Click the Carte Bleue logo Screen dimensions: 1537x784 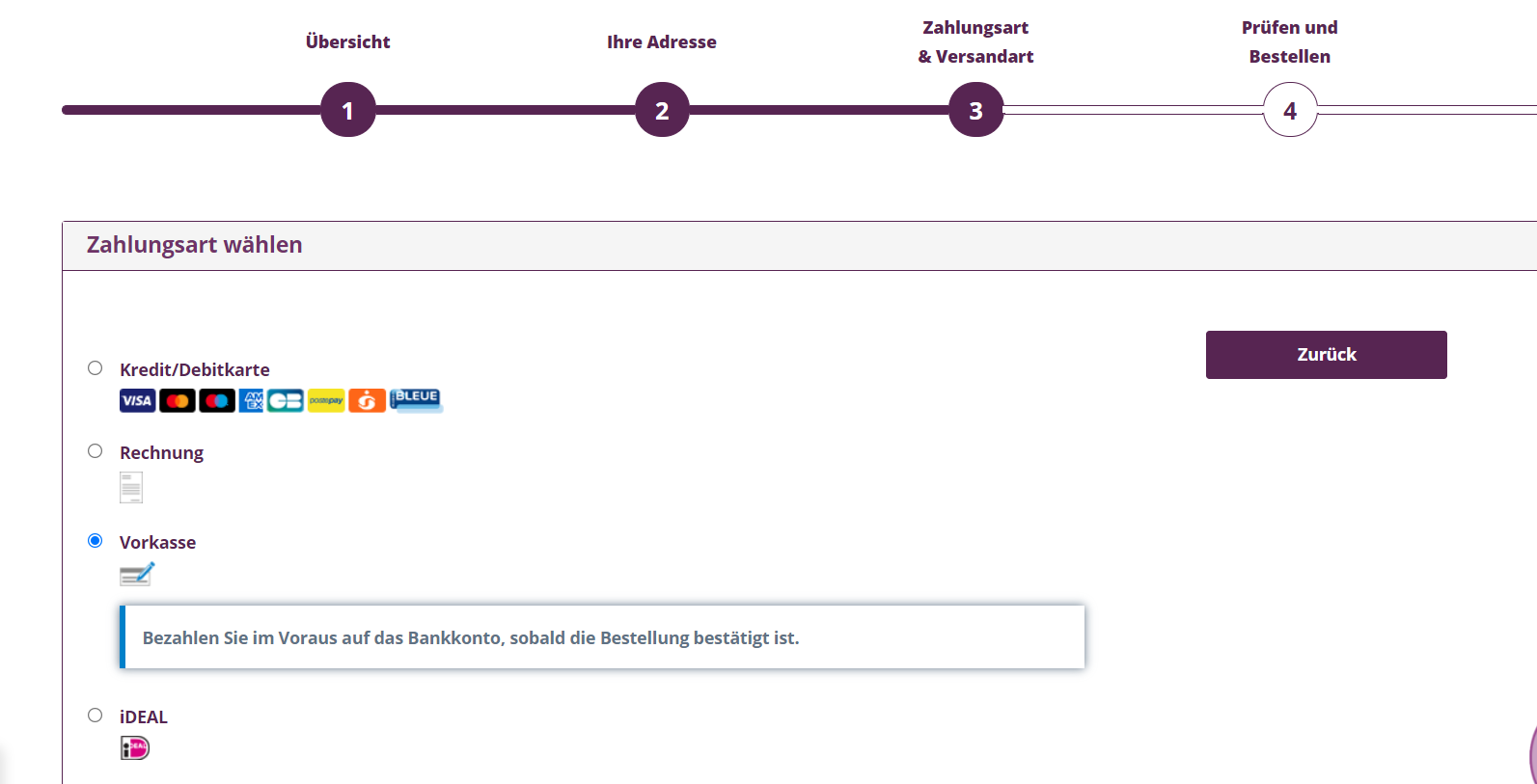click(x=416, y=400)
